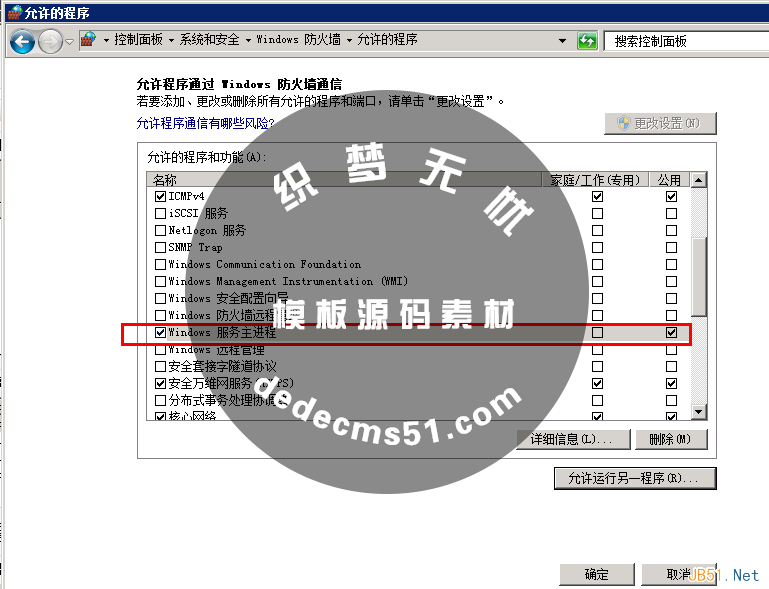This screenshot has height=589, width=769.
Task: Click the 详细信息 button
Action: (x=573, y=439)
